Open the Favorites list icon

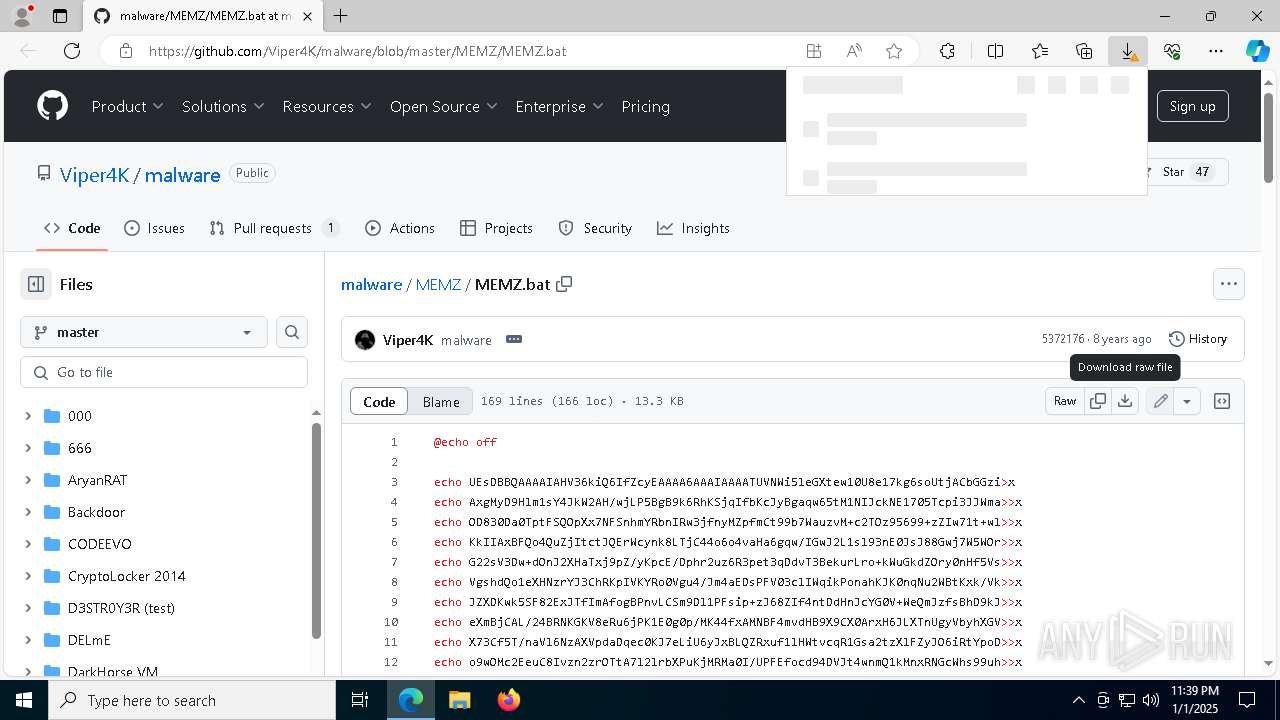coord(1040,51)
